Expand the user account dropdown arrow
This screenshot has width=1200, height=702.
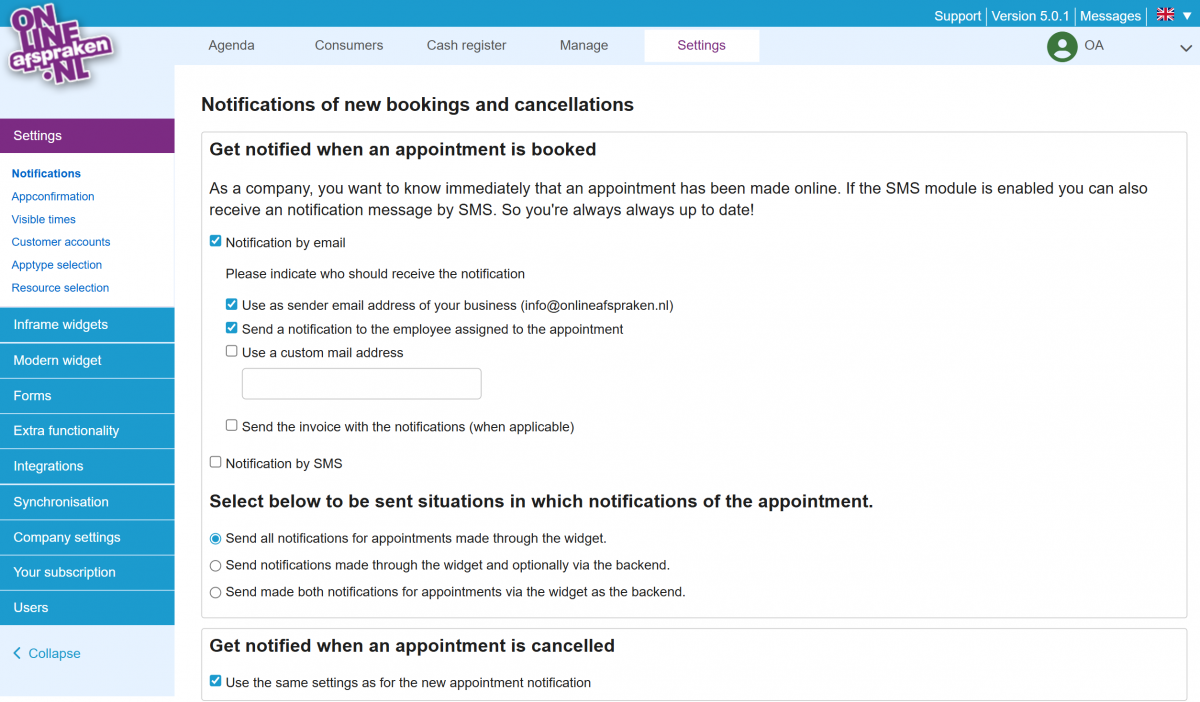[1186, 47]
